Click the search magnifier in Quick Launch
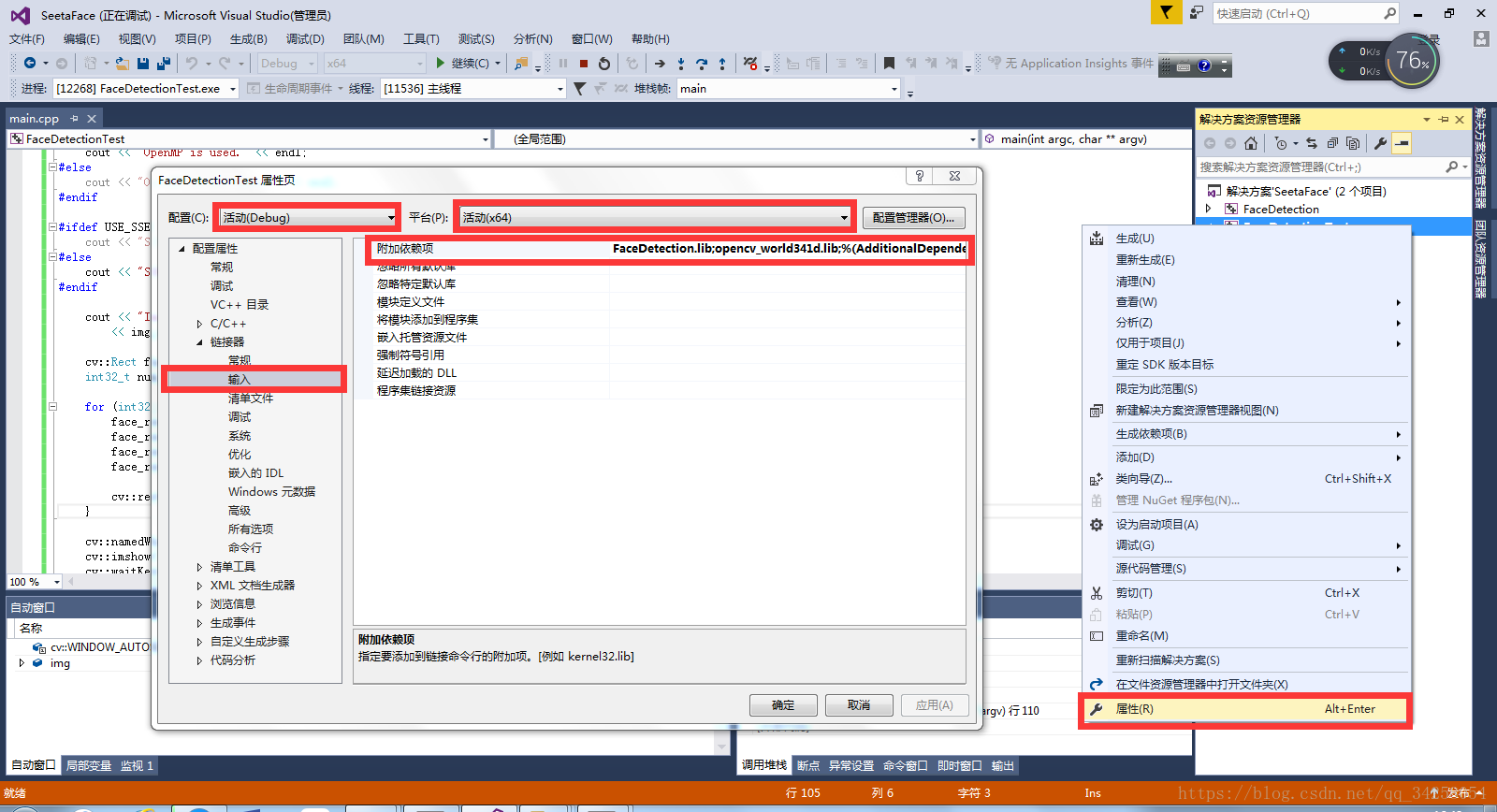The width and height of the screenshot is (1497, 812). point(1389,13)
